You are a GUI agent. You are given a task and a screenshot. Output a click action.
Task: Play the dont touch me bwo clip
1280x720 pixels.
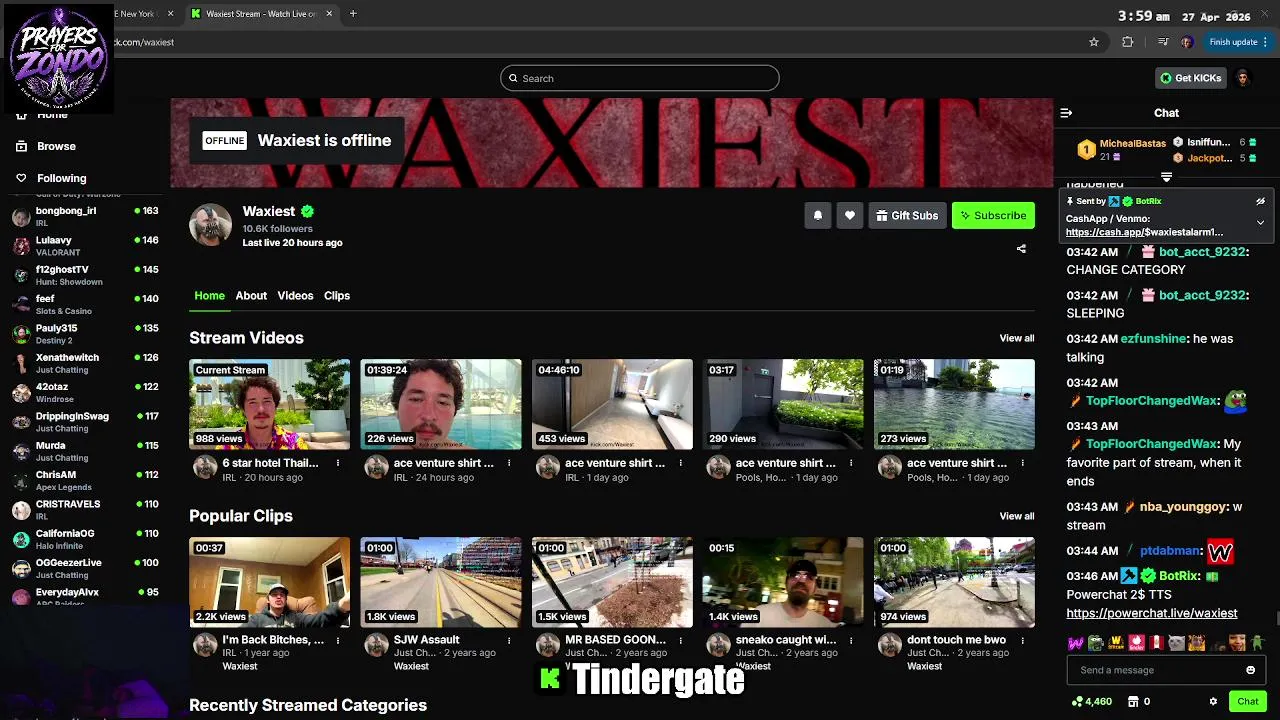pos(954,582)
